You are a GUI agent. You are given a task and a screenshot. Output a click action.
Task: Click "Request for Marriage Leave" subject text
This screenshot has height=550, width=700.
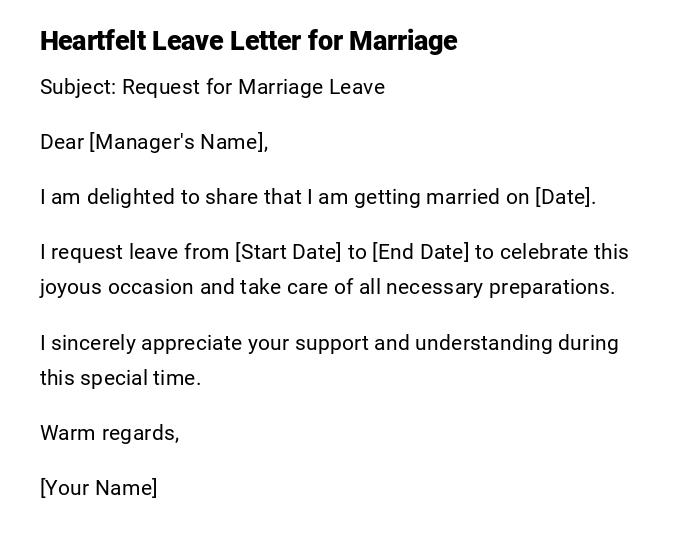tap(254, 87)
